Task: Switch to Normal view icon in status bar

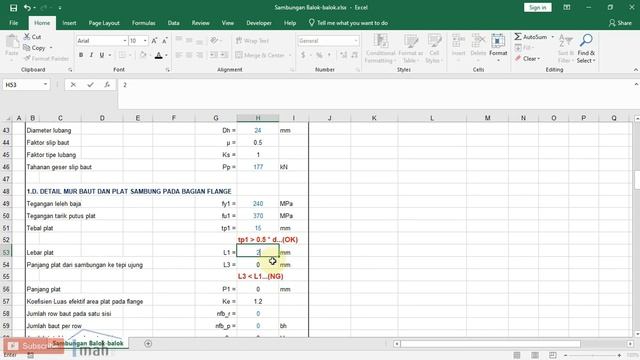Action: [x=517, y=355]
